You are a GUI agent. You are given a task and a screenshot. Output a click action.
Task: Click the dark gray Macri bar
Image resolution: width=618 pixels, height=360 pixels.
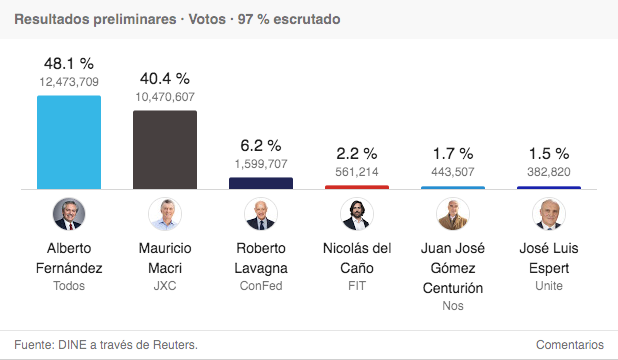165,150
